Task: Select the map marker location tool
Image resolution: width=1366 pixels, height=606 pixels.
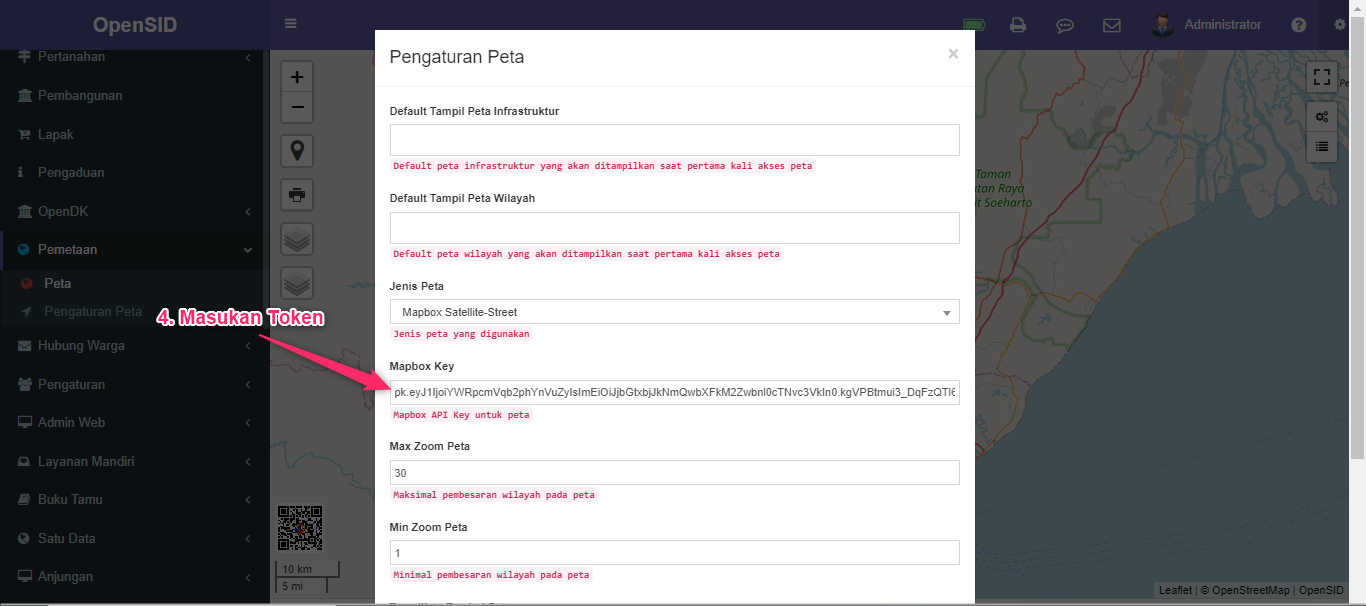Action: [297, 150]
